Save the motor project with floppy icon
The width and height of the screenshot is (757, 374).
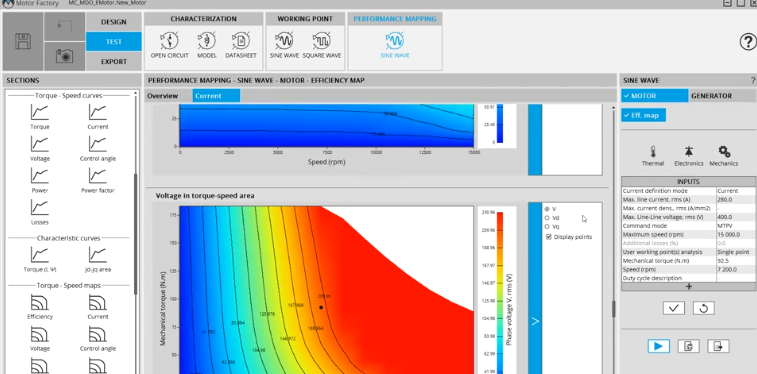click(x=23, y=42)
